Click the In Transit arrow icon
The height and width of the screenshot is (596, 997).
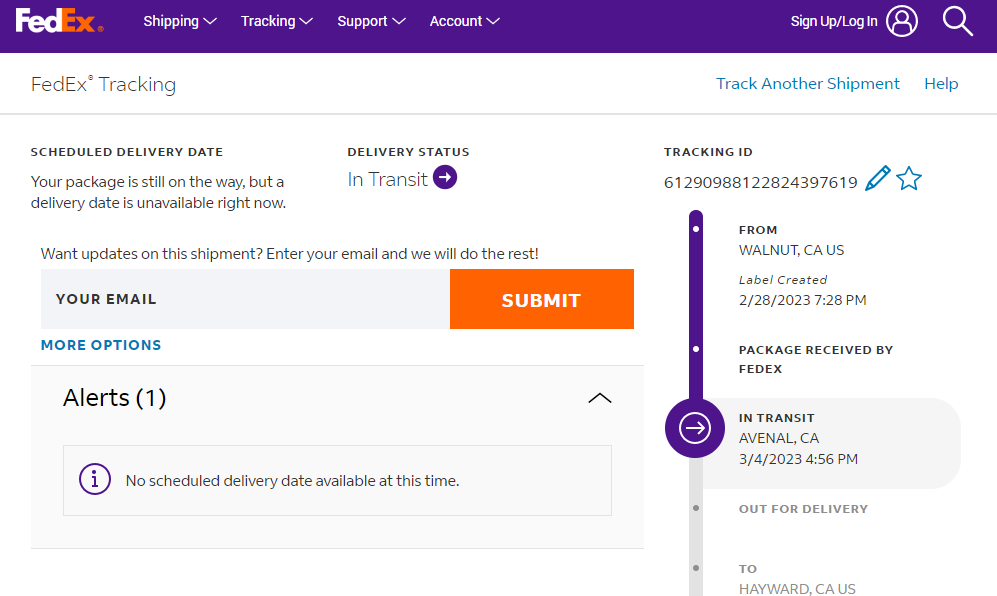[x=445, y=179]
